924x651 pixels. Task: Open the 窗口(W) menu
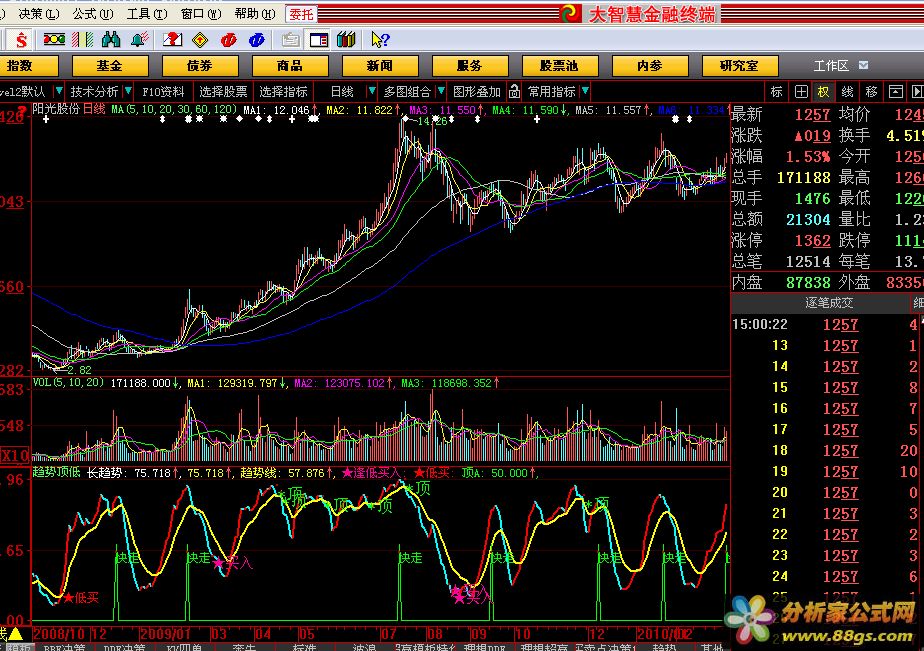click(201, 14)
